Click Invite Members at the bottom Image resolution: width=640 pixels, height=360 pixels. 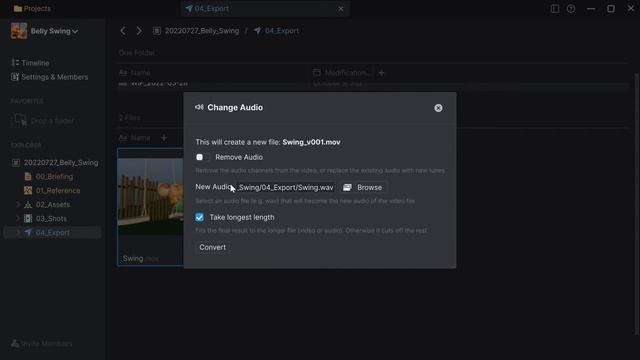click(46, 344)
